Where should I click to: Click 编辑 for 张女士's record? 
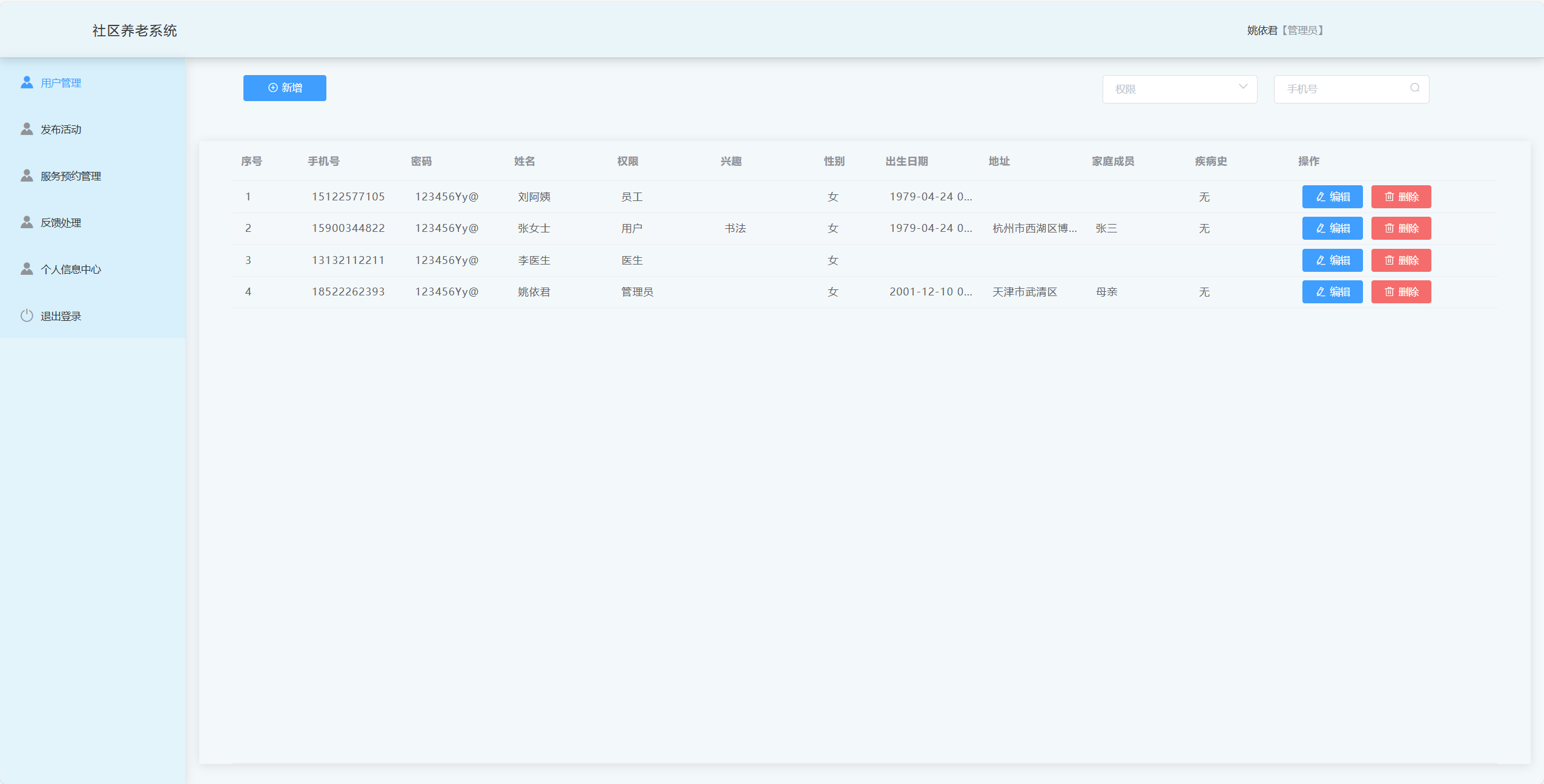[x=1332, y=228]
